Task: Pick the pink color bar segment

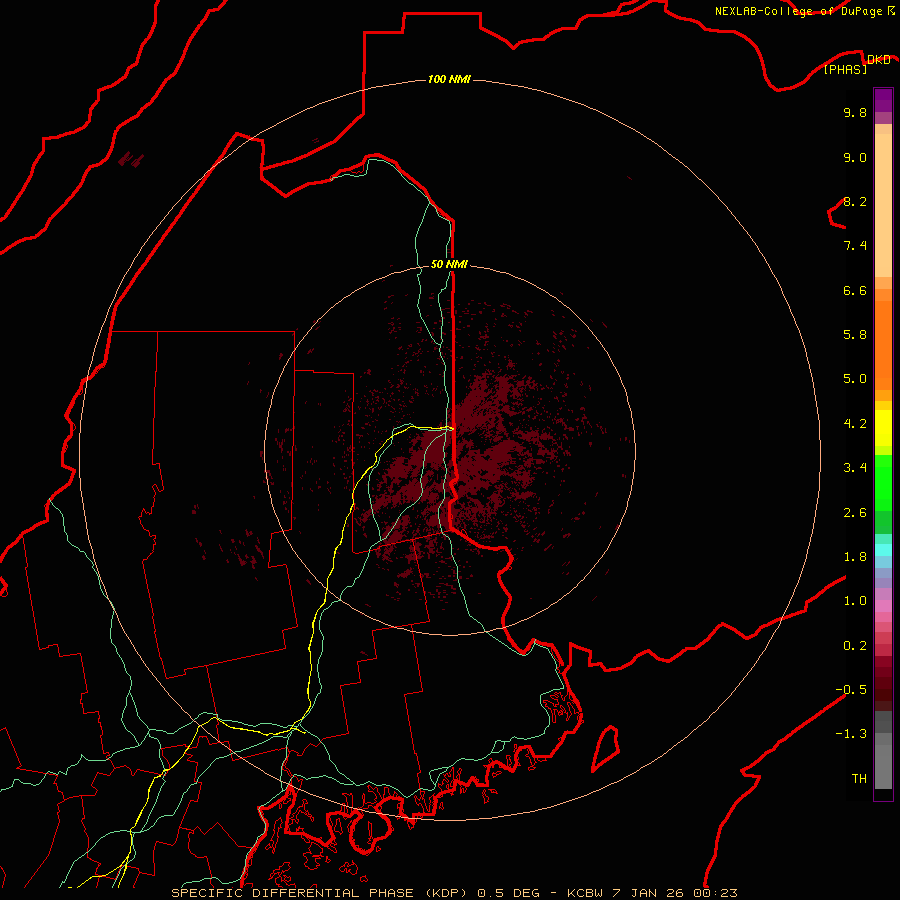Action: [x=883, y=606]
